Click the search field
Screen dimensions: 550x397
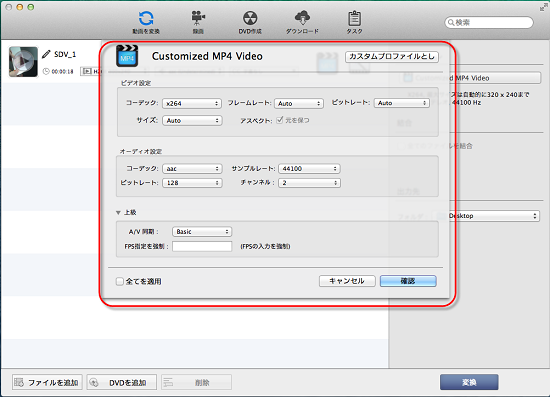(489, 22)
